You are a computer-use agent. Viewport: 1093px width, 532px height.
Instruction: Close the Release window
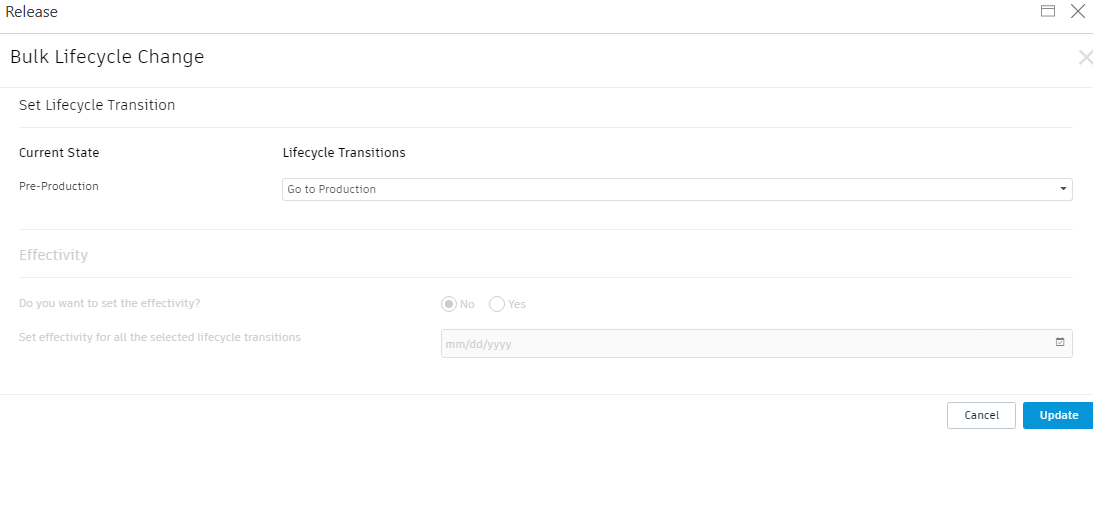(1077, 12)
